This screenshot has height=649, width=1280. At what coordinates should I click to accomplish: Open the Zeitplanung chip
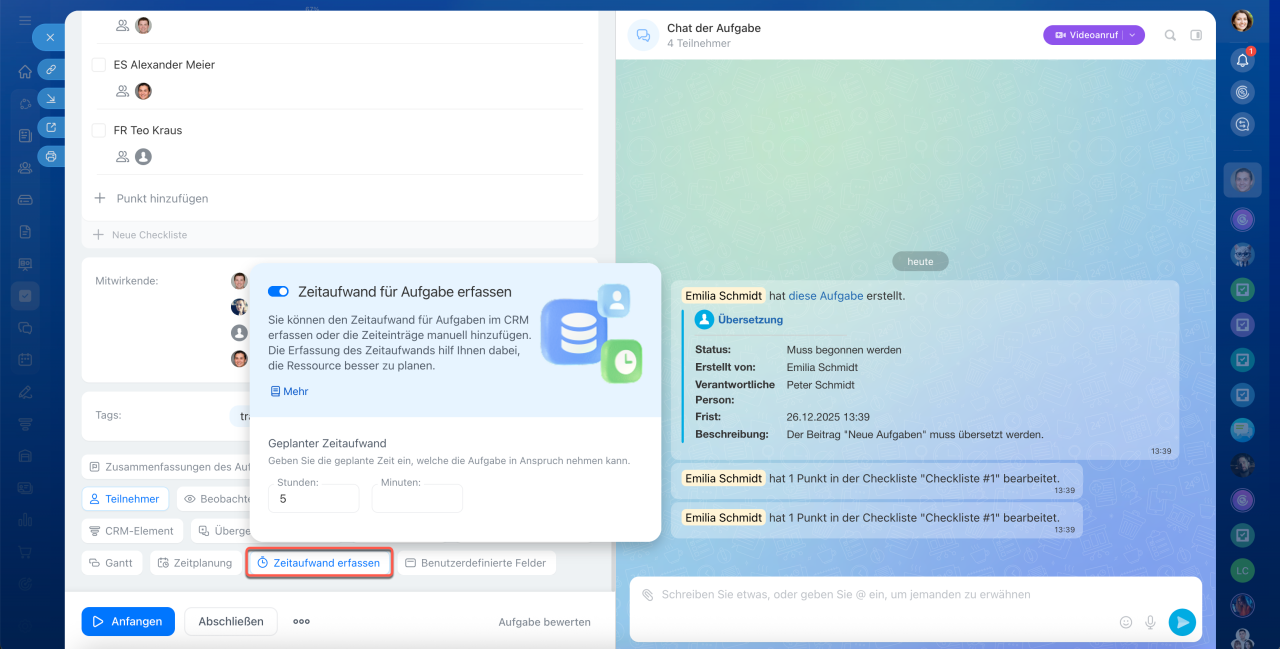195,563
